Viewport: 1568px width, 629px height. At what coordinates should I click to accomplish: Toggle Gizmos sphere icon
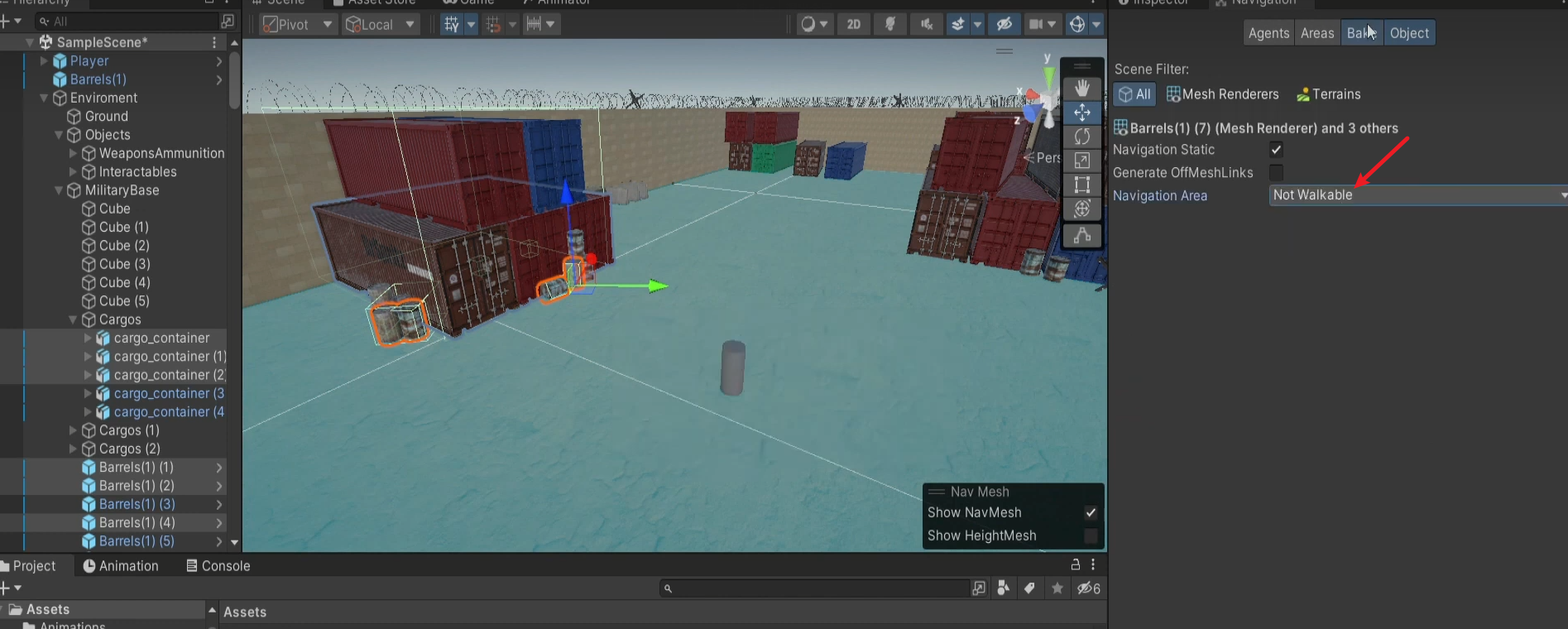pos(1077,24)
